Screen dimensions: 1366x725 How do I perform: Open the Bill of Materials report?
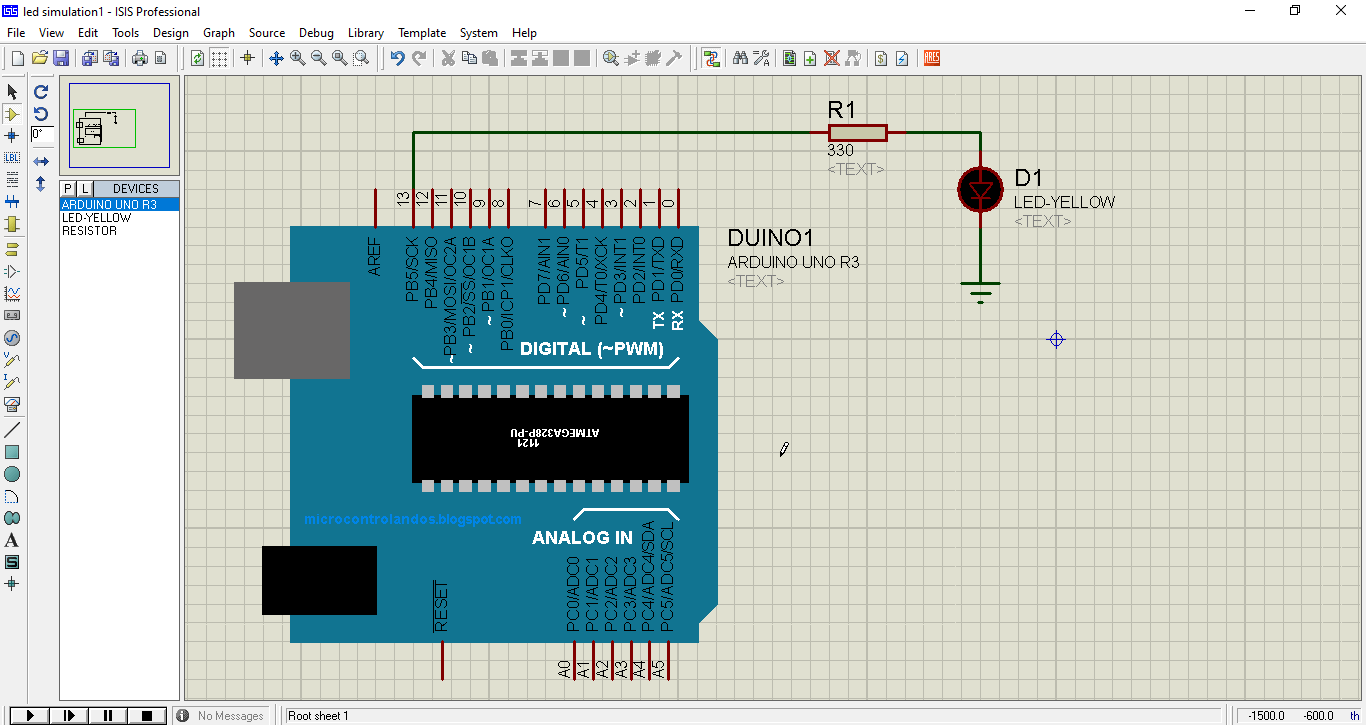pyautogui.click(x=880, y=57)
